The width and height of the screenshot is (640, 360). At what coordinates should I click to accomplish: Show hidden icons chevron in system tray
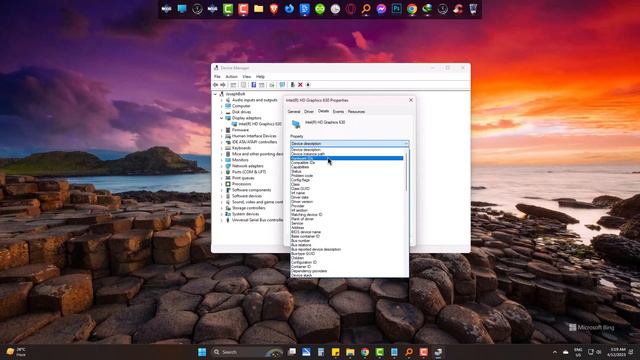(555, 352)
